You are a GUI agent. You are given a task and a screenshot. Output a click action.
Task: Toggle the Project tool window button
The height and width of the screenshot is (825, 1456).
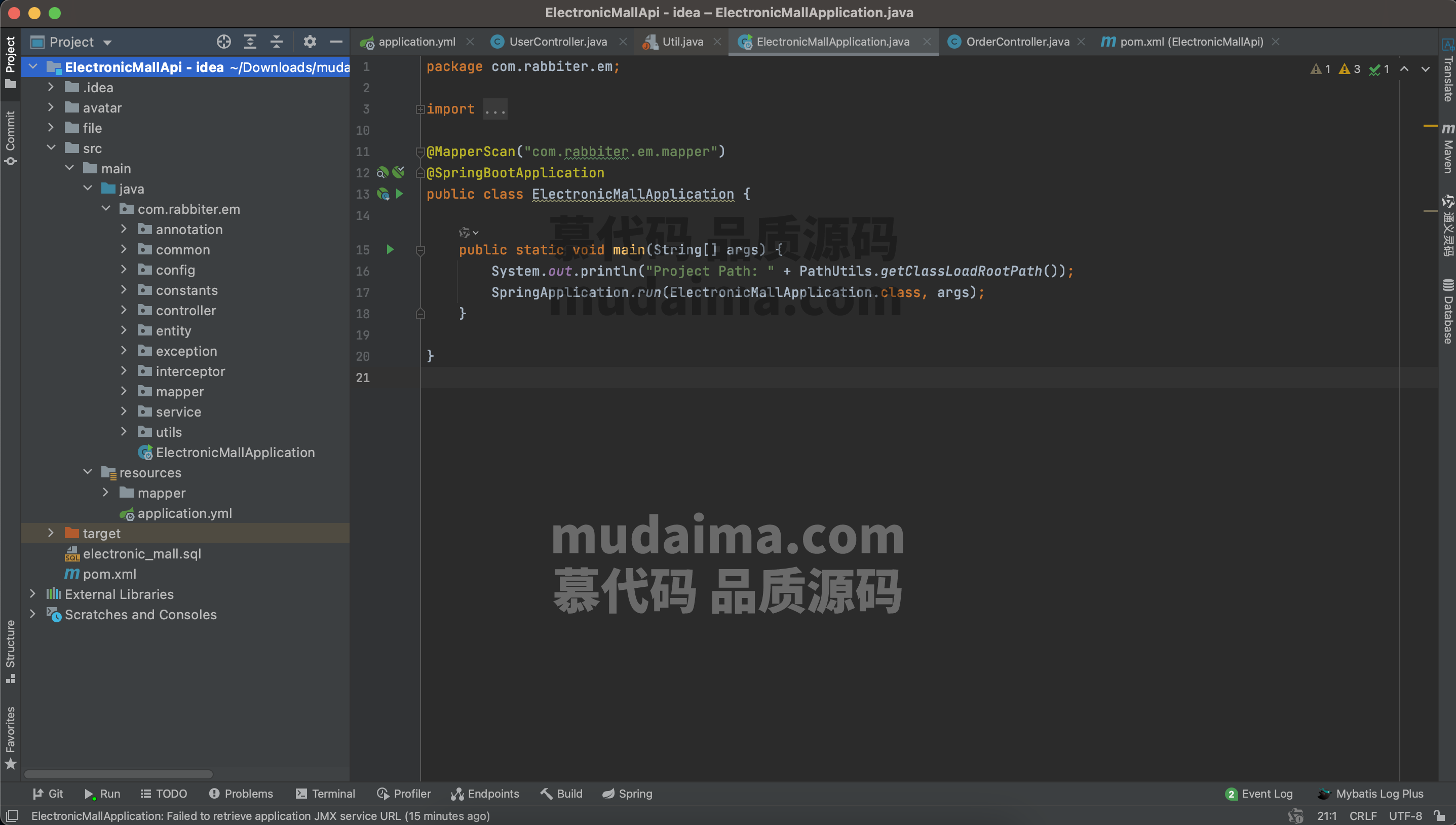point(10,62)
